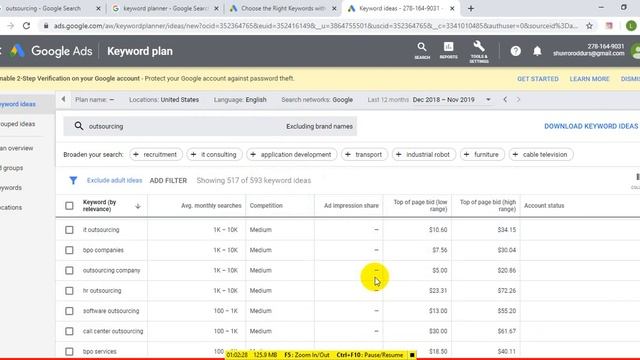The height and width of the screenshot is (360, 640).
Task: Open Keyword ideas in sidebar
Action: [18, 104]
